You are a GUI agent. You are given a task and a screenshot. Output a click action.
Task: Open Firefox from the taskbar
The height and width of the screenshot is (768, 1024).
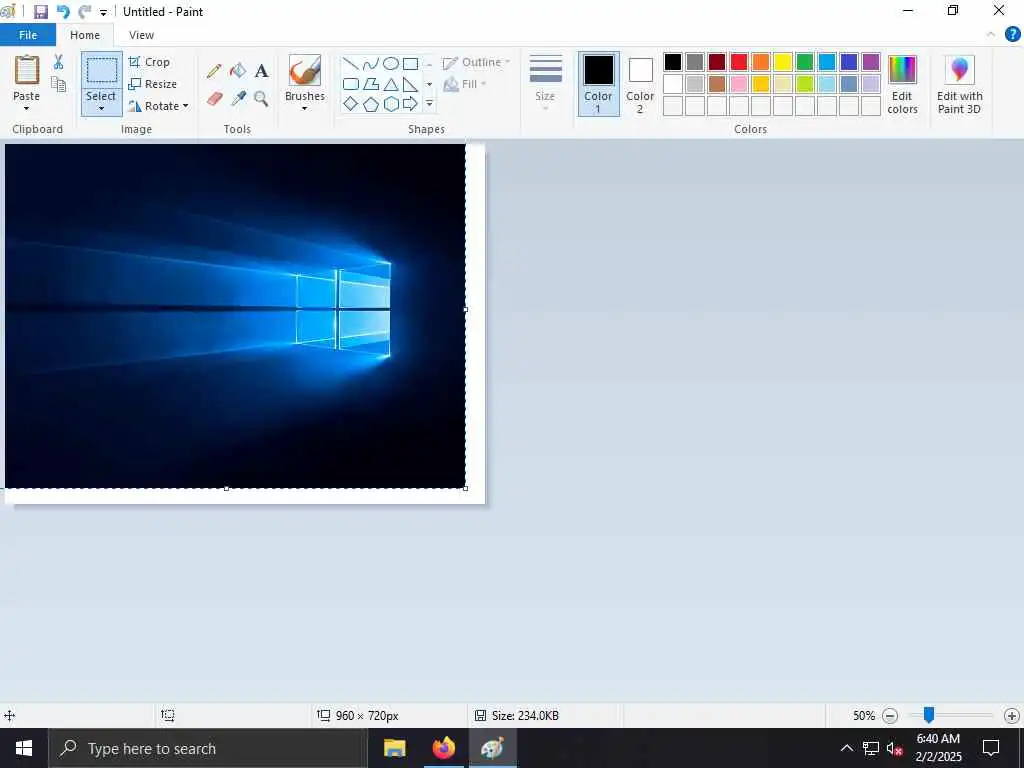coord(443,748)
